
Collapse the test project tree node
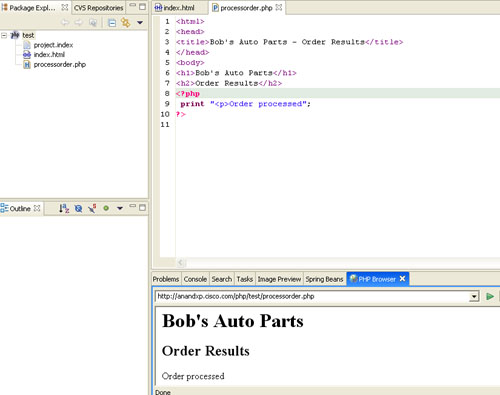[4, 35]
